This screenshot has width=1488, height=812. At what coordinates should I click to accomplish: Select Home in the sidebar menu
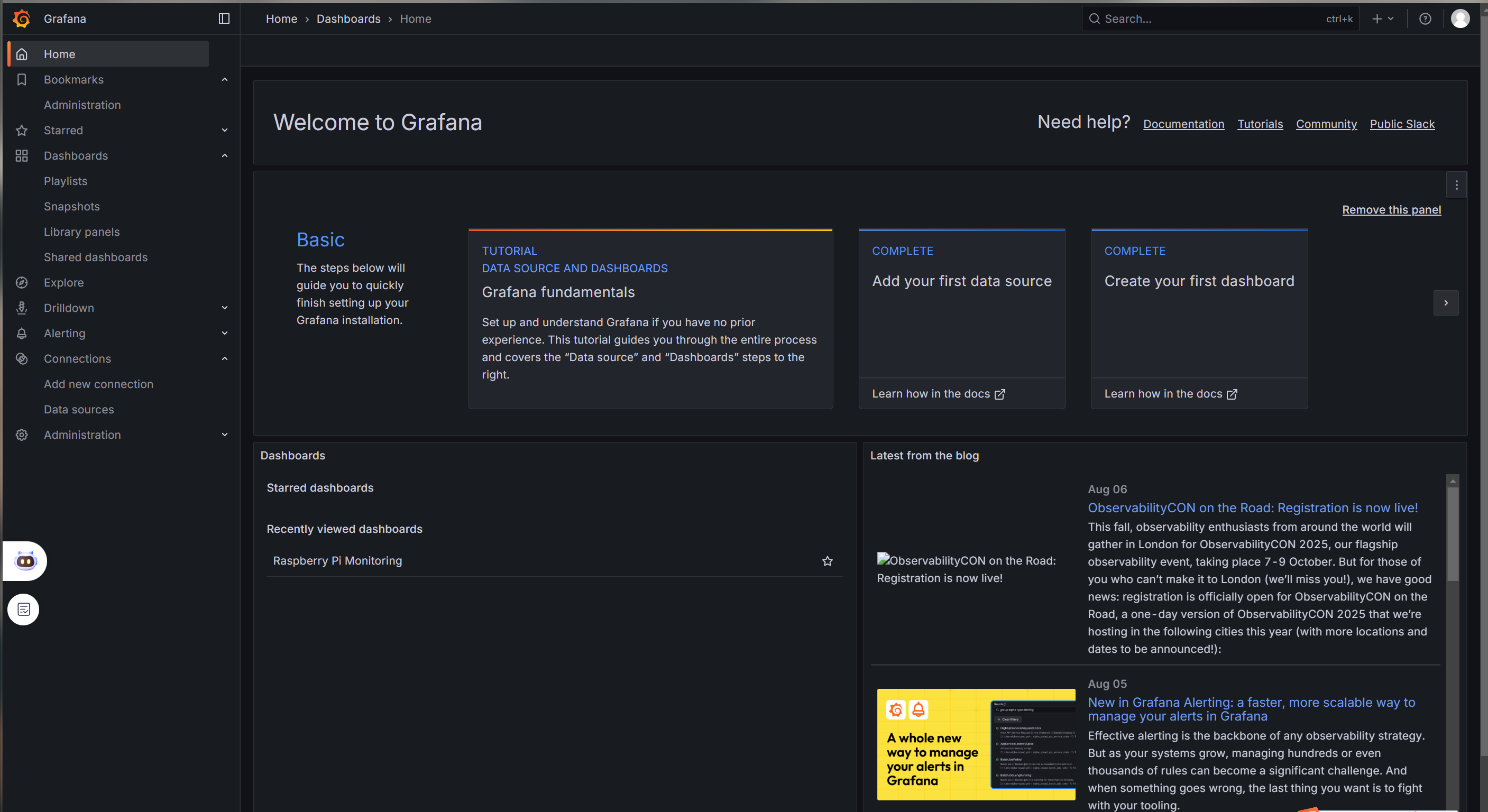(x=108, y=54)
